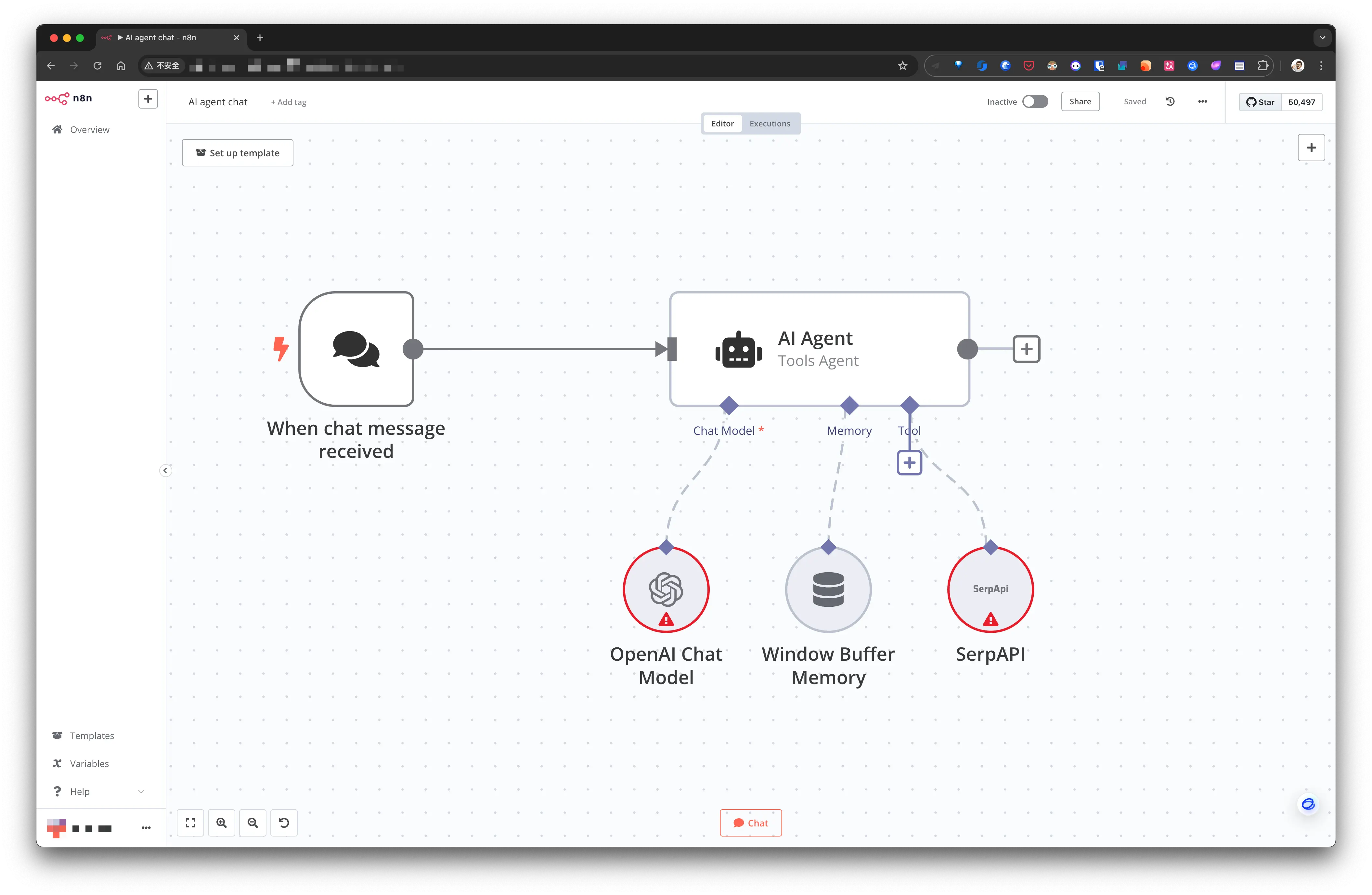Open workflow history
The image size is (1372, 895).
(1170, 101)
